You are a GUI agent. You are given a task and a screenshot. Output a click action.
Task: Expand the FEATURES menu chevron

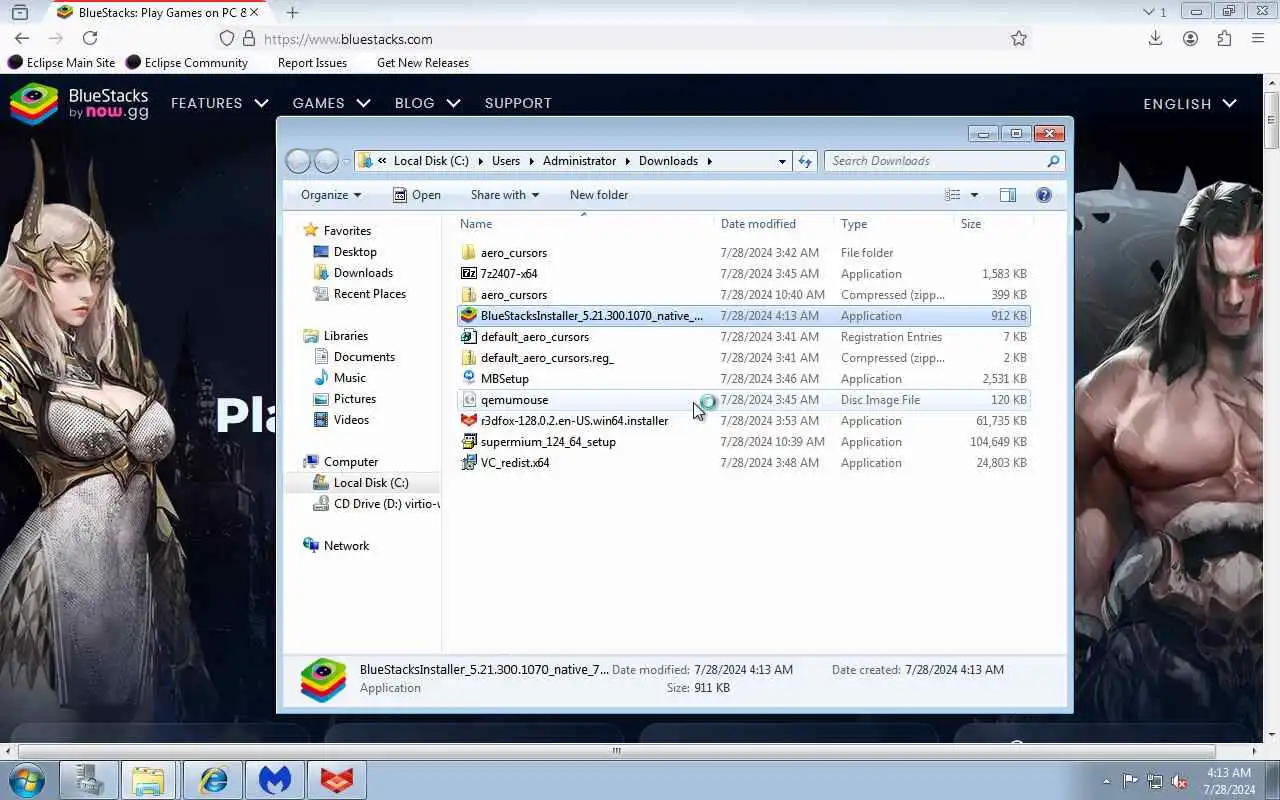click(x=261, y=103)
